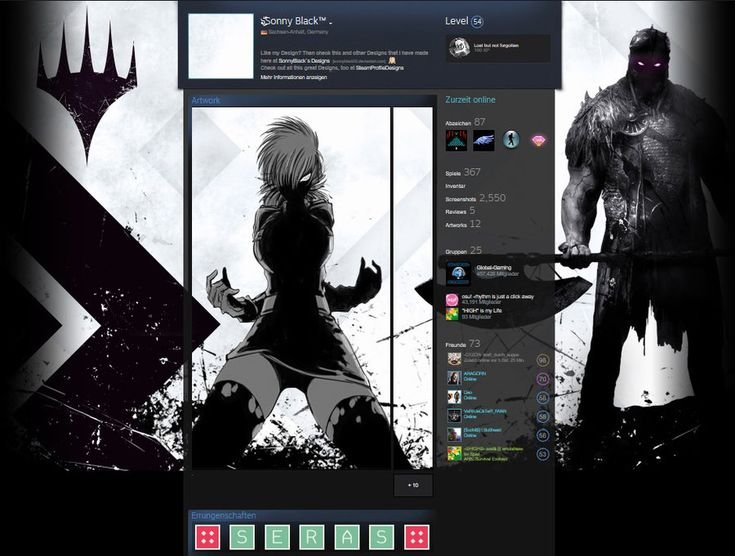
Task: Open the Inventar link
Action: (455, 186)
